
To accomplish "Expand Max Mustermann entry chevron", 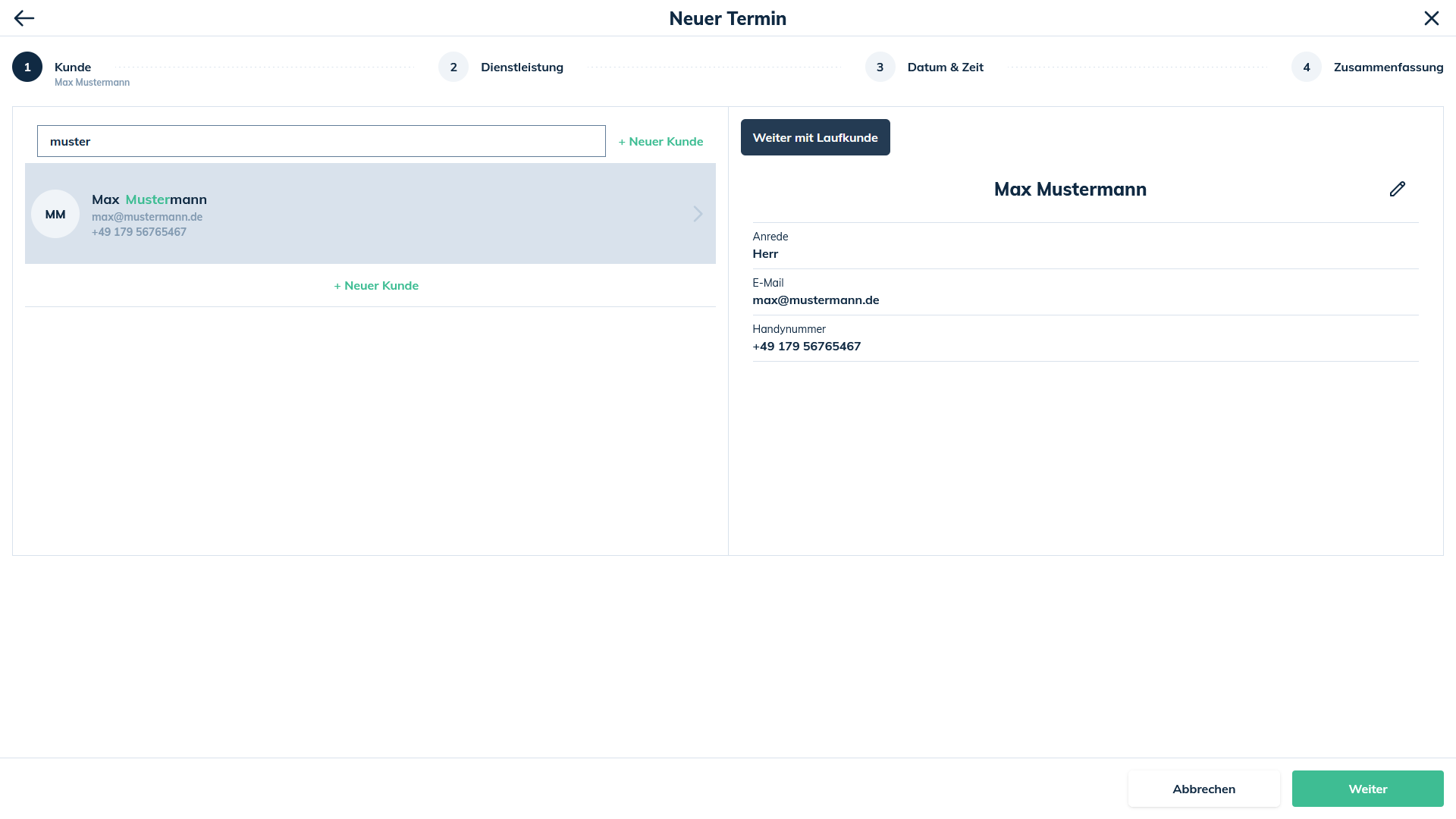I will coord(698,214).
